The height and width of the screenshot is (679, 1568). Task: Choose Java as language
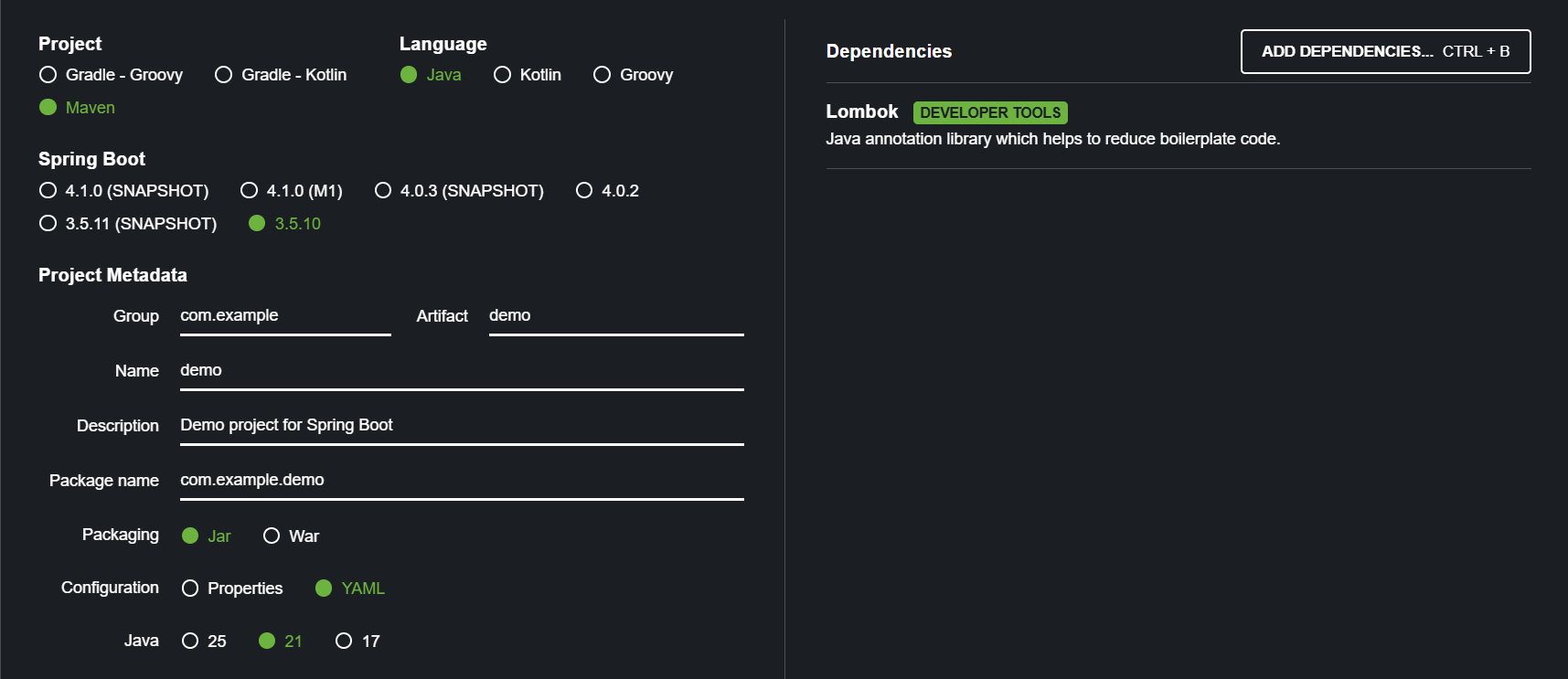coord(431,75)
